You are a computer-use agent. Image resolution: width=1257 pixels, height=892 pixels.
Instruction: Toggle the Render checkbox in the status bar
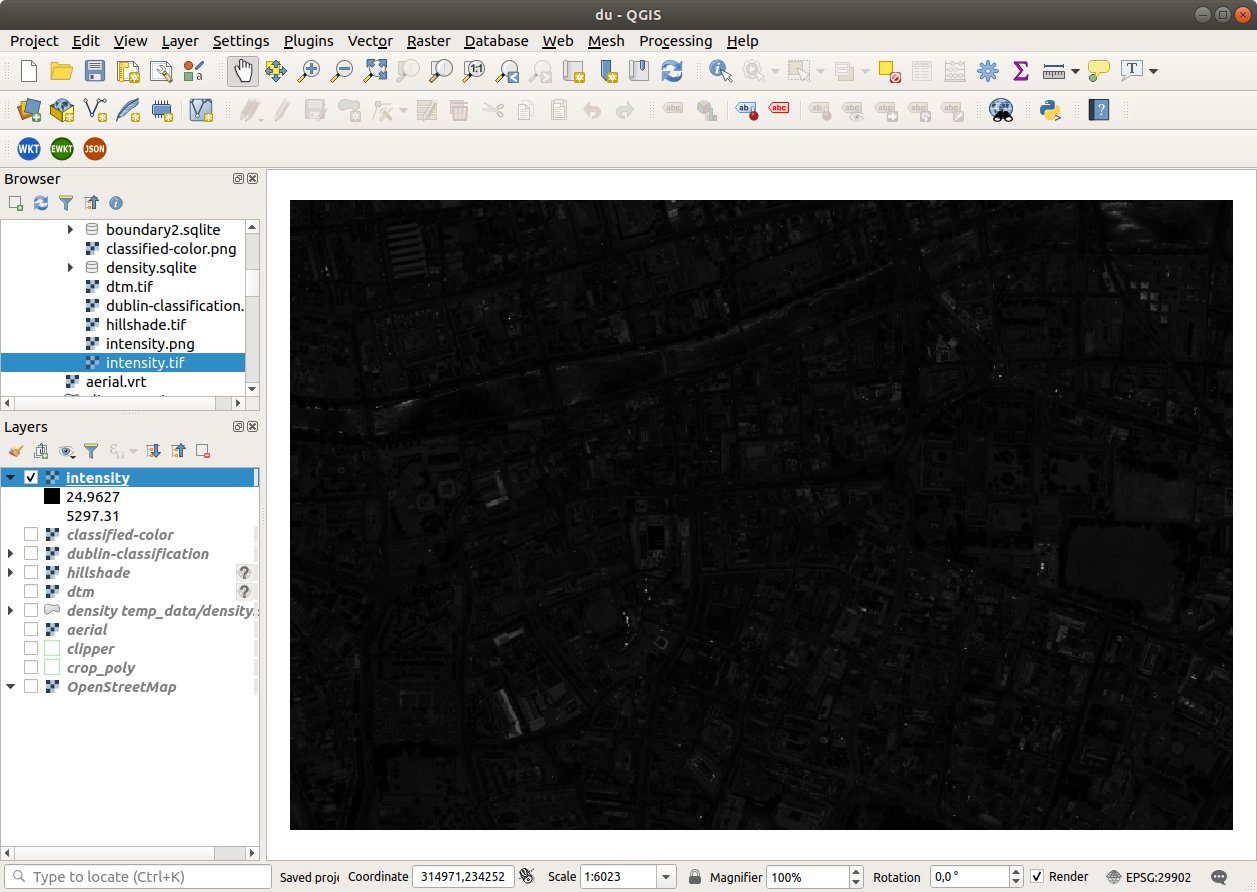point(1038,876)
